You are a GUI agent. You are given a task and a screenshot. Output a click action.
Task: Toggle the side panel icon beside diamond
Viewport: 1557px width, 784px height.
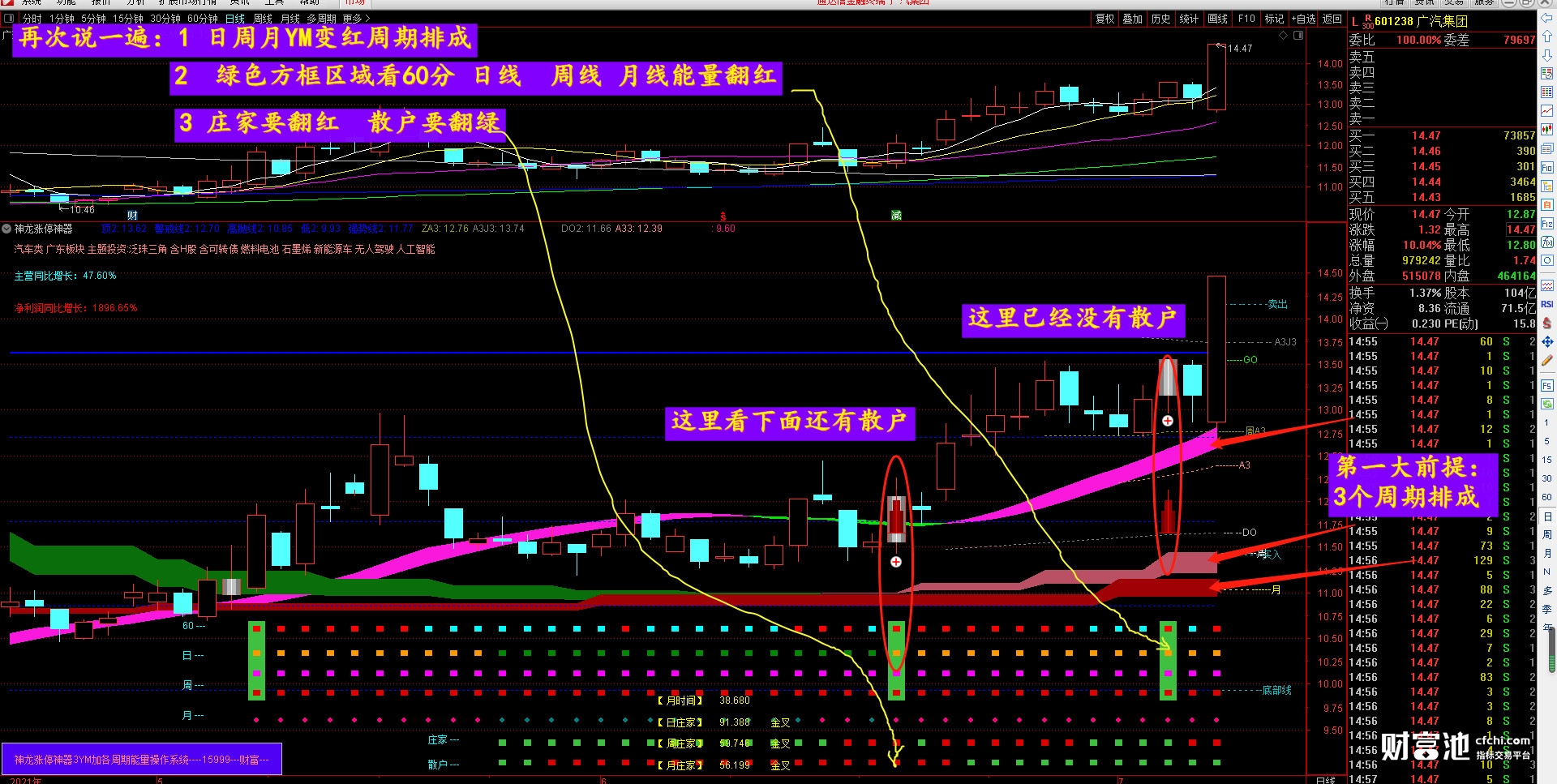[1298, 36]
